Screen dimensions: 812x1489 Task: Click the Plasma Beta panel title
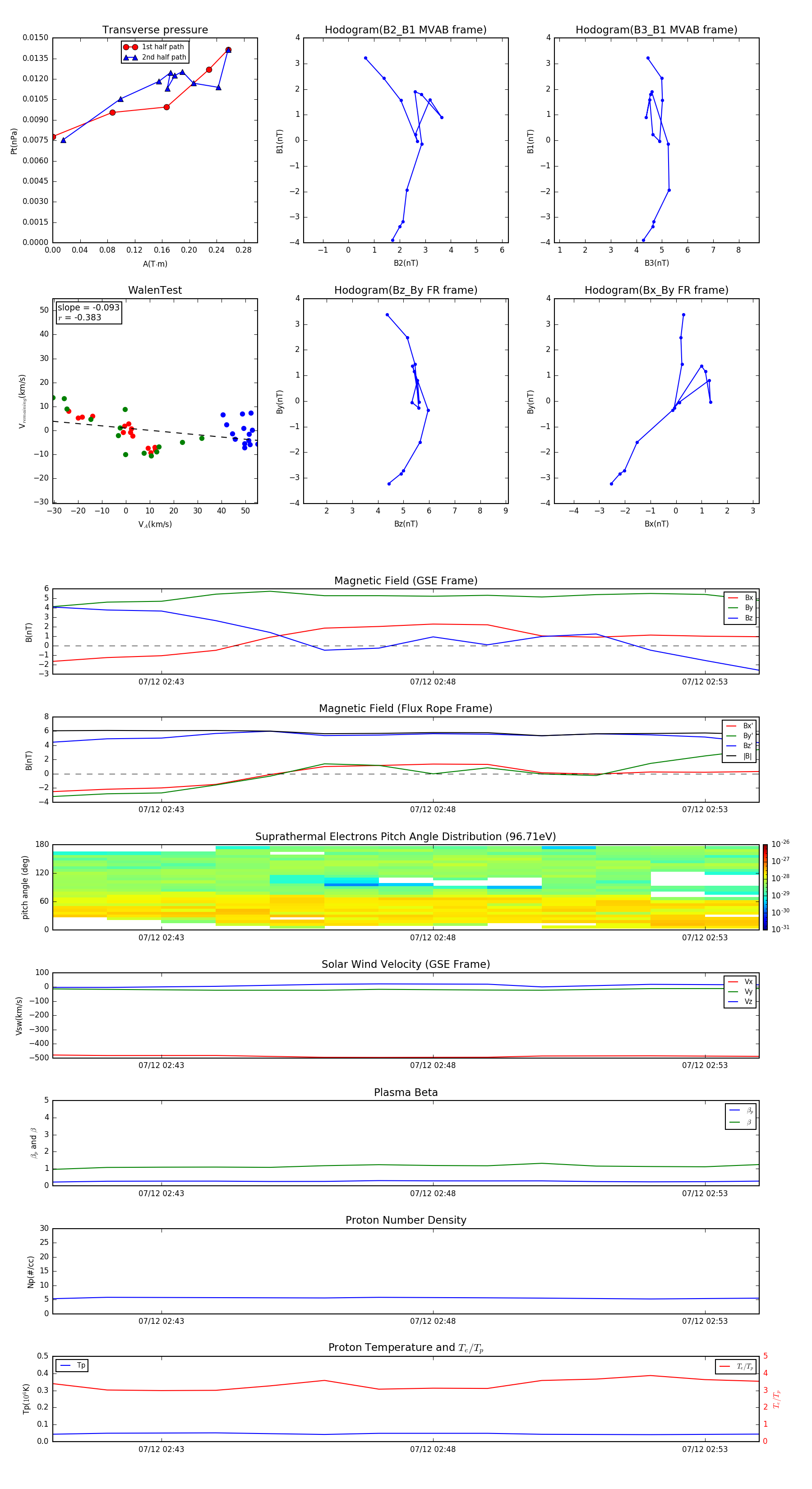406,1093
